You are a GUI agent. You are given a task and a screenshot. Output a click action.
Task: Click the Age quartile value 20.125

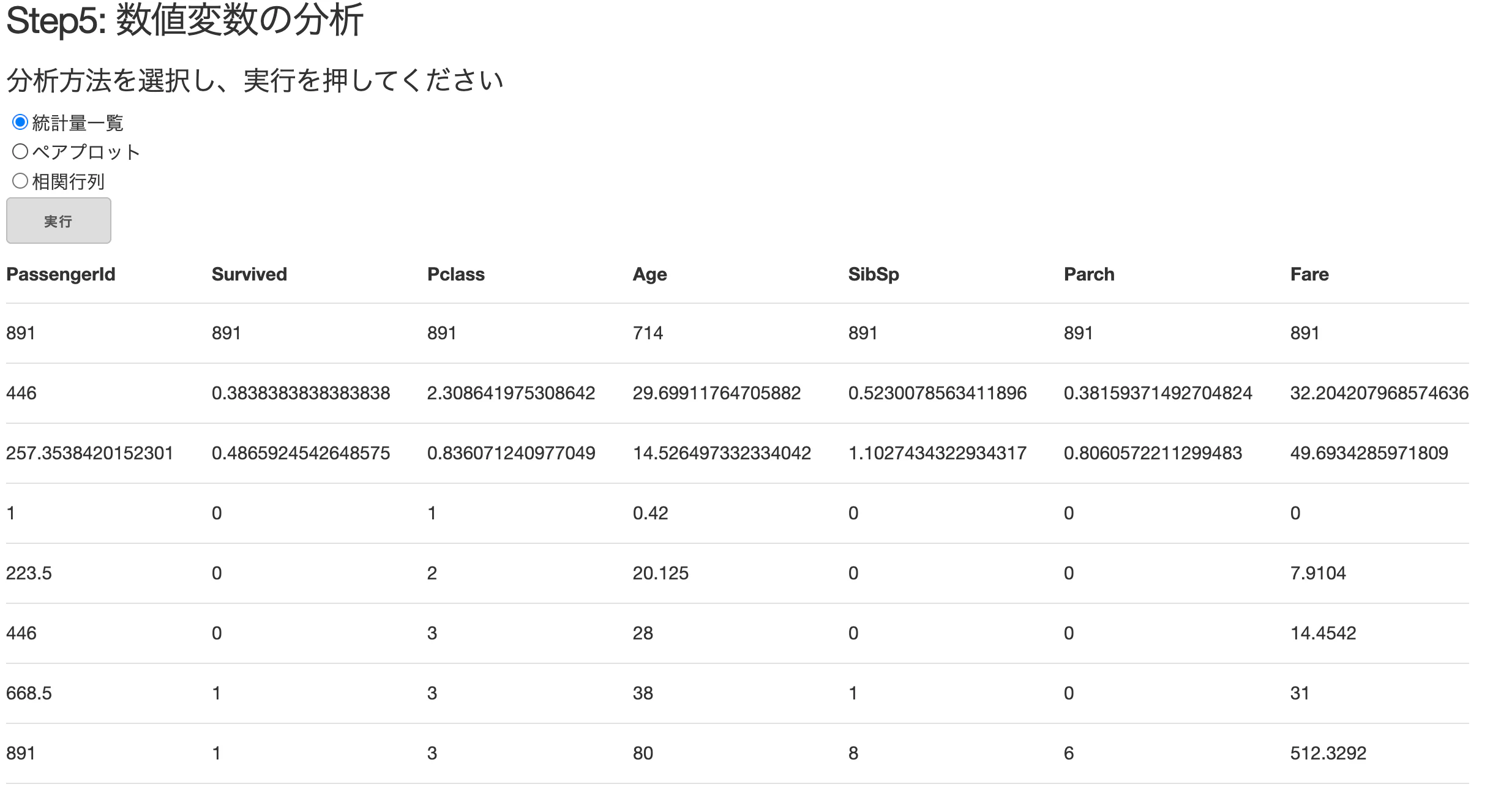(661, 573)
